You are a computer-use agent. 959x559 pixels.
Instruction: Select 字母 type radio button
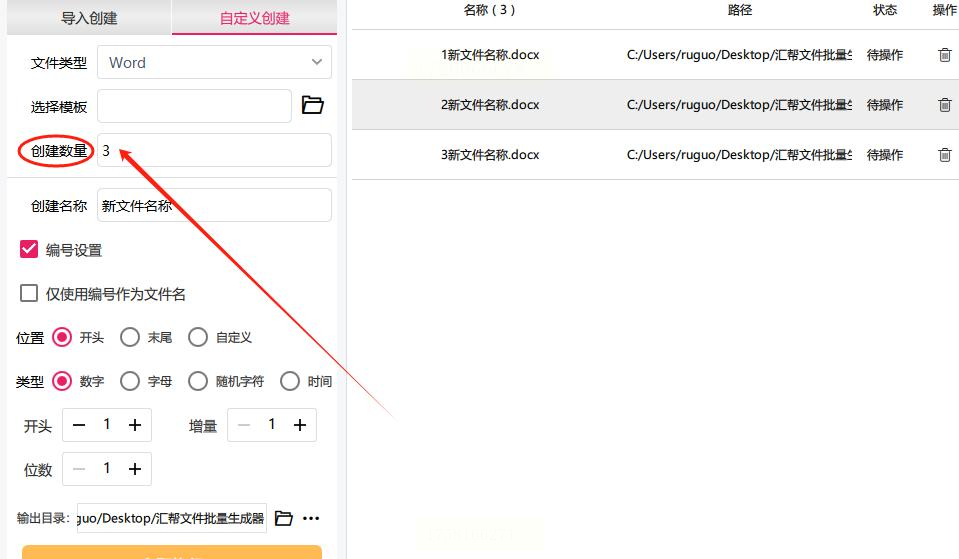[130, 381]
